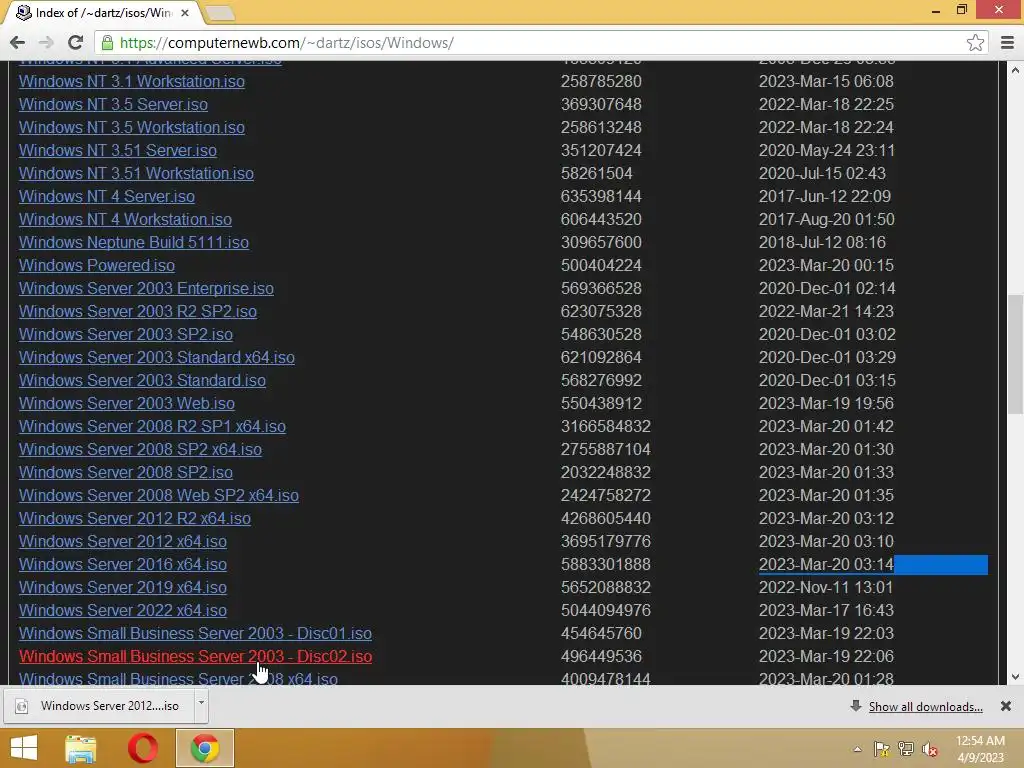This screenshot has height=768, width=1024.
Task: Open the Chrome hamburger menu
Action: click(x=1007, y=42)
